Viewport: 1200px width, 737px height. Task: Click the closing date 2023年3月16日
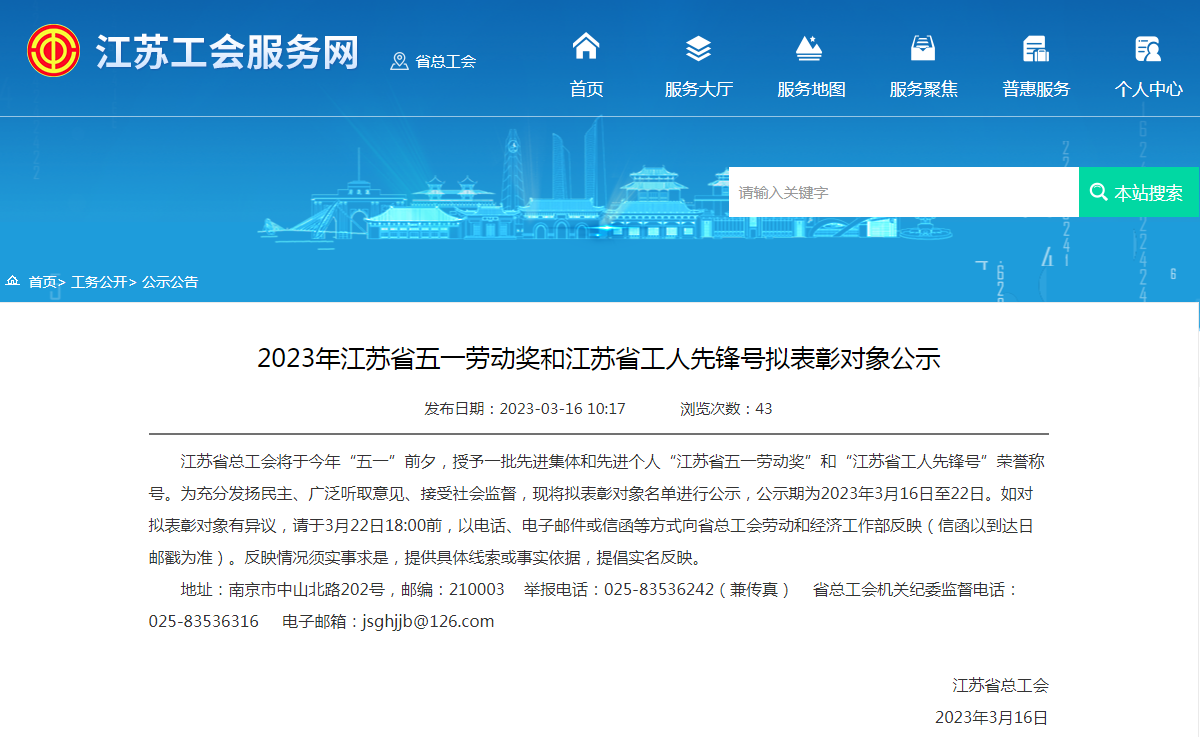pos(992,717)
